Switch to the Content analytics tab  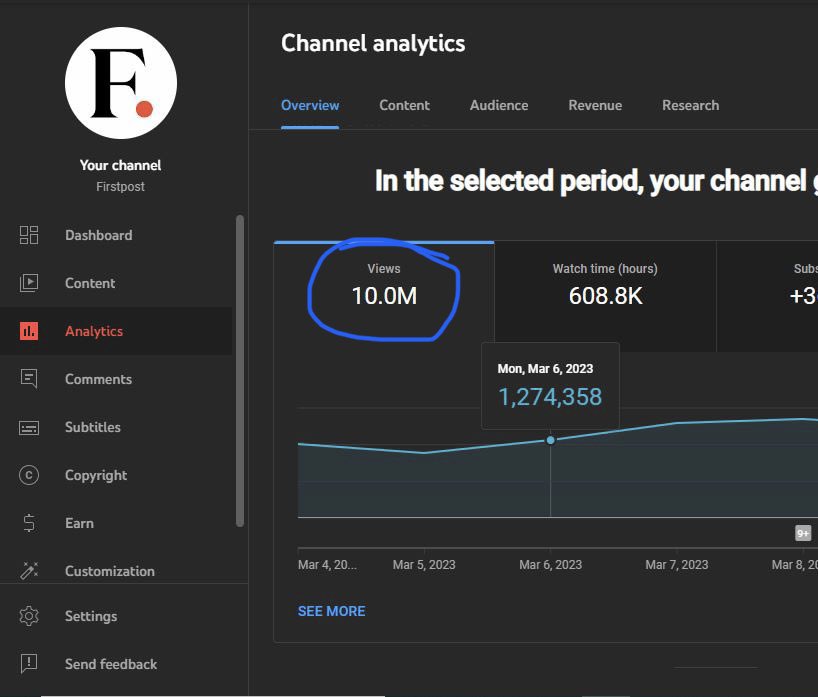(x=404, y=105)
